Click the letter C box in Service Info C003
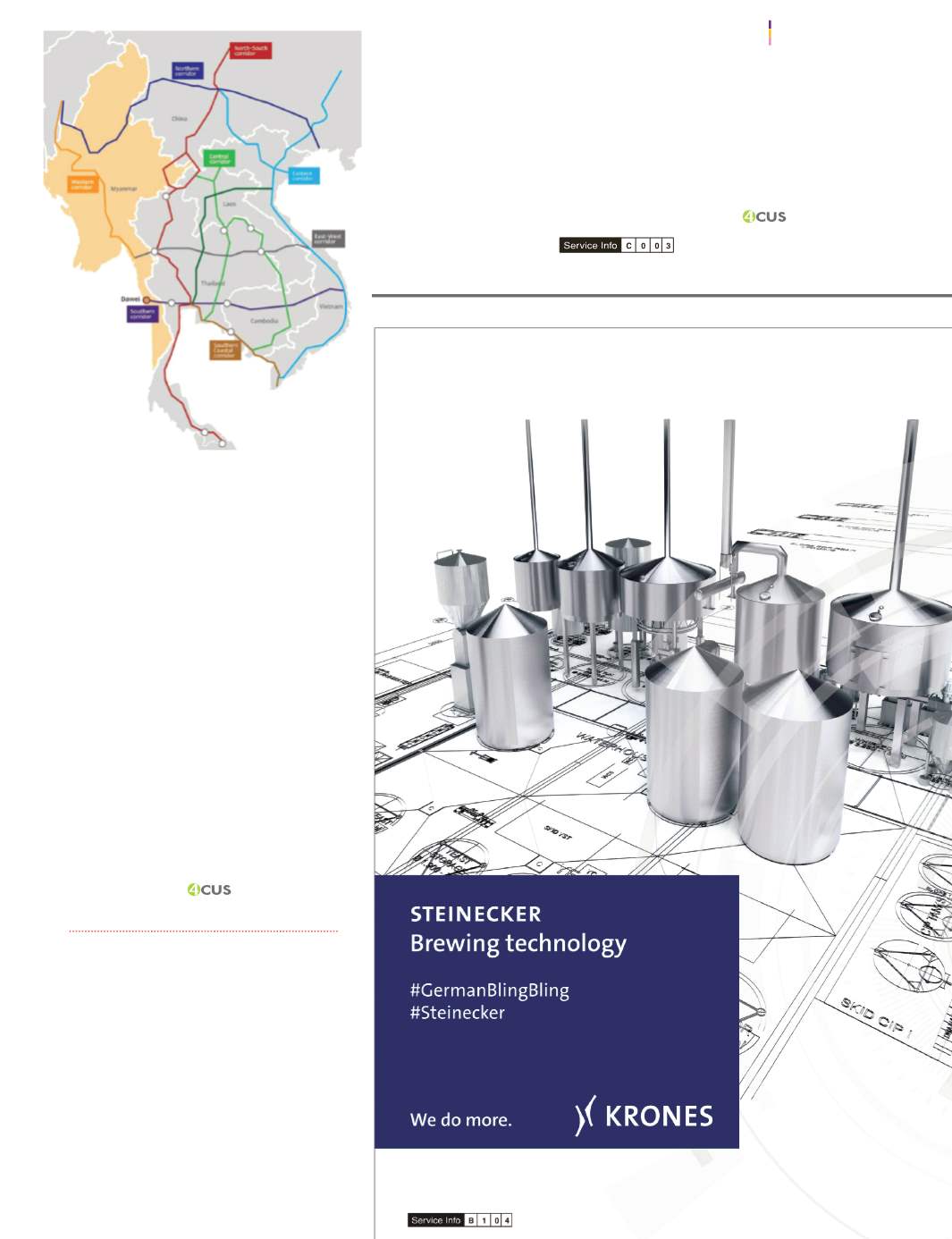This screenshot has width=952, height=1239. click(x=628, y=245)
